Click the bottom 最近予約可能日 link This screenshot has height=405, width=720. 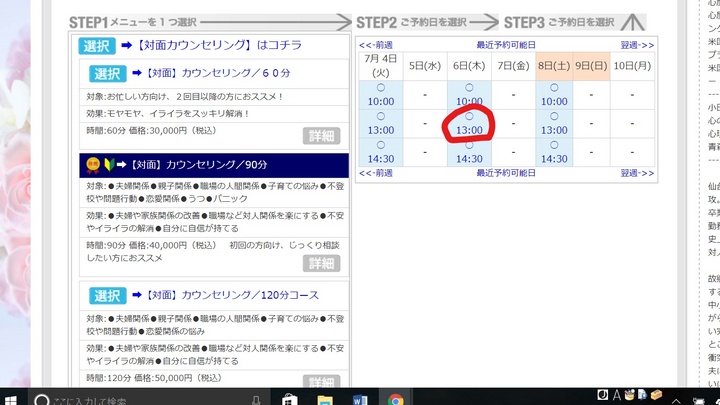pyautogui.click(x=506, y=173)
